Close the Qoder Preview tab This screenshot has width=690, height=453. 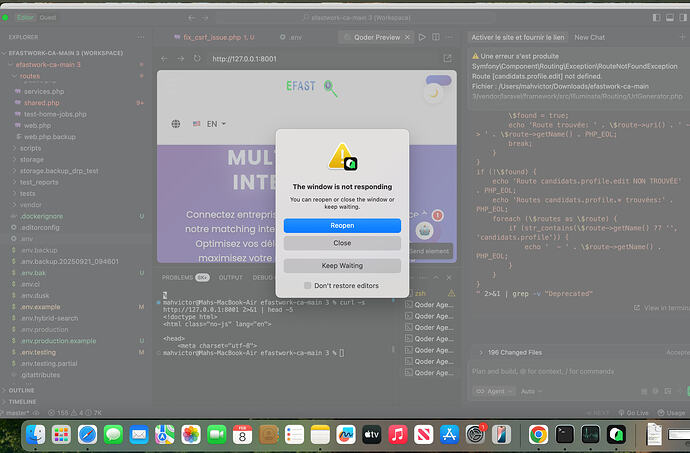tap(407, 37)
